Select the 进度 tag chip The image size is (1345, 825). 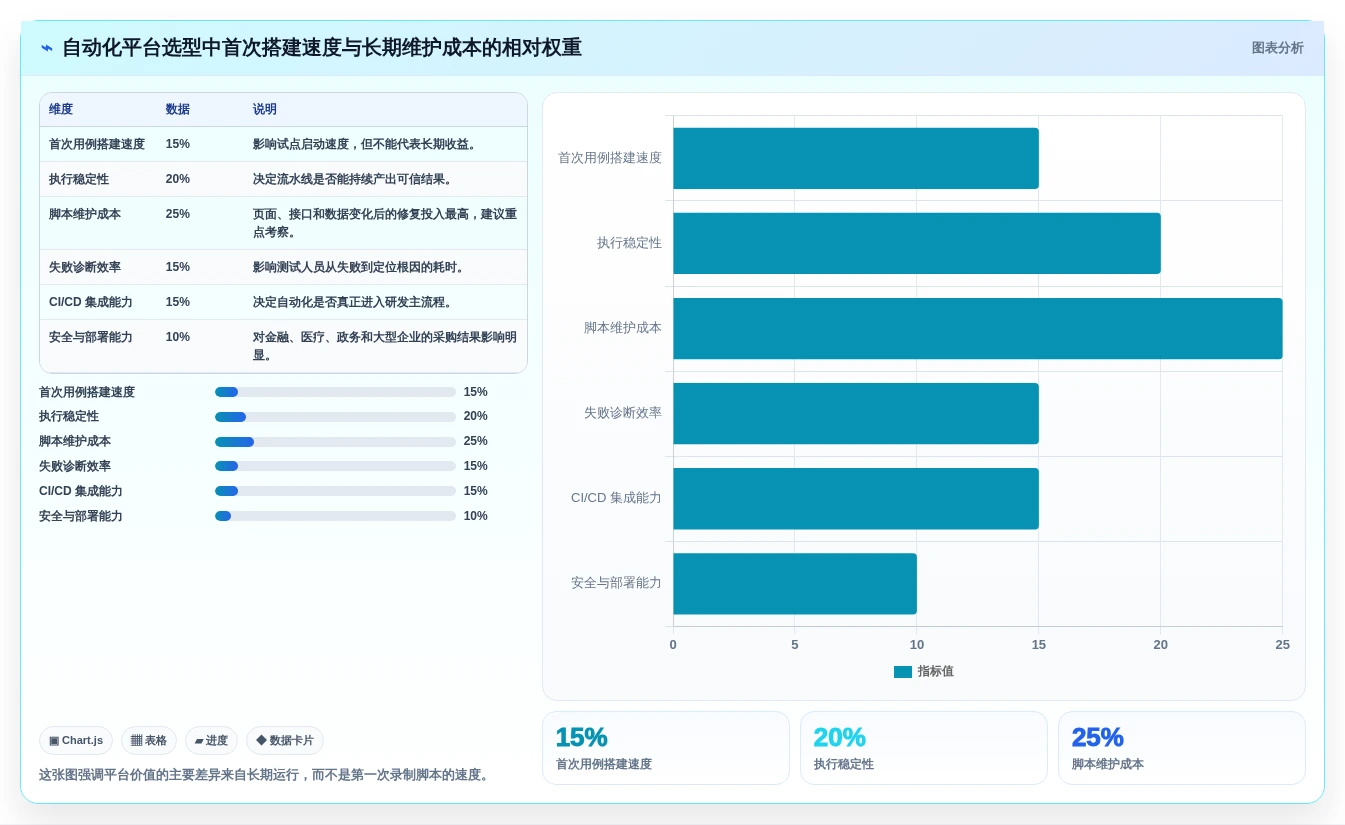click(x=211, y=740)
